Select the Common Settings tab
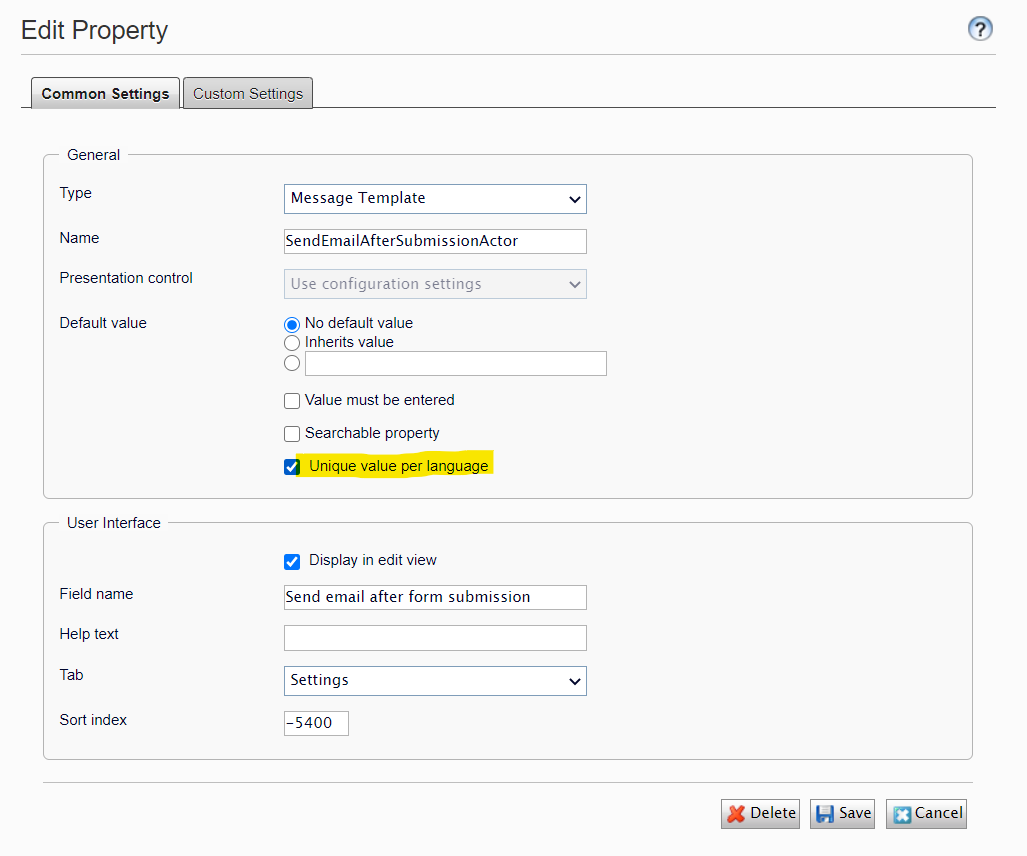The image size is (1027, 856). coord(105,93)
